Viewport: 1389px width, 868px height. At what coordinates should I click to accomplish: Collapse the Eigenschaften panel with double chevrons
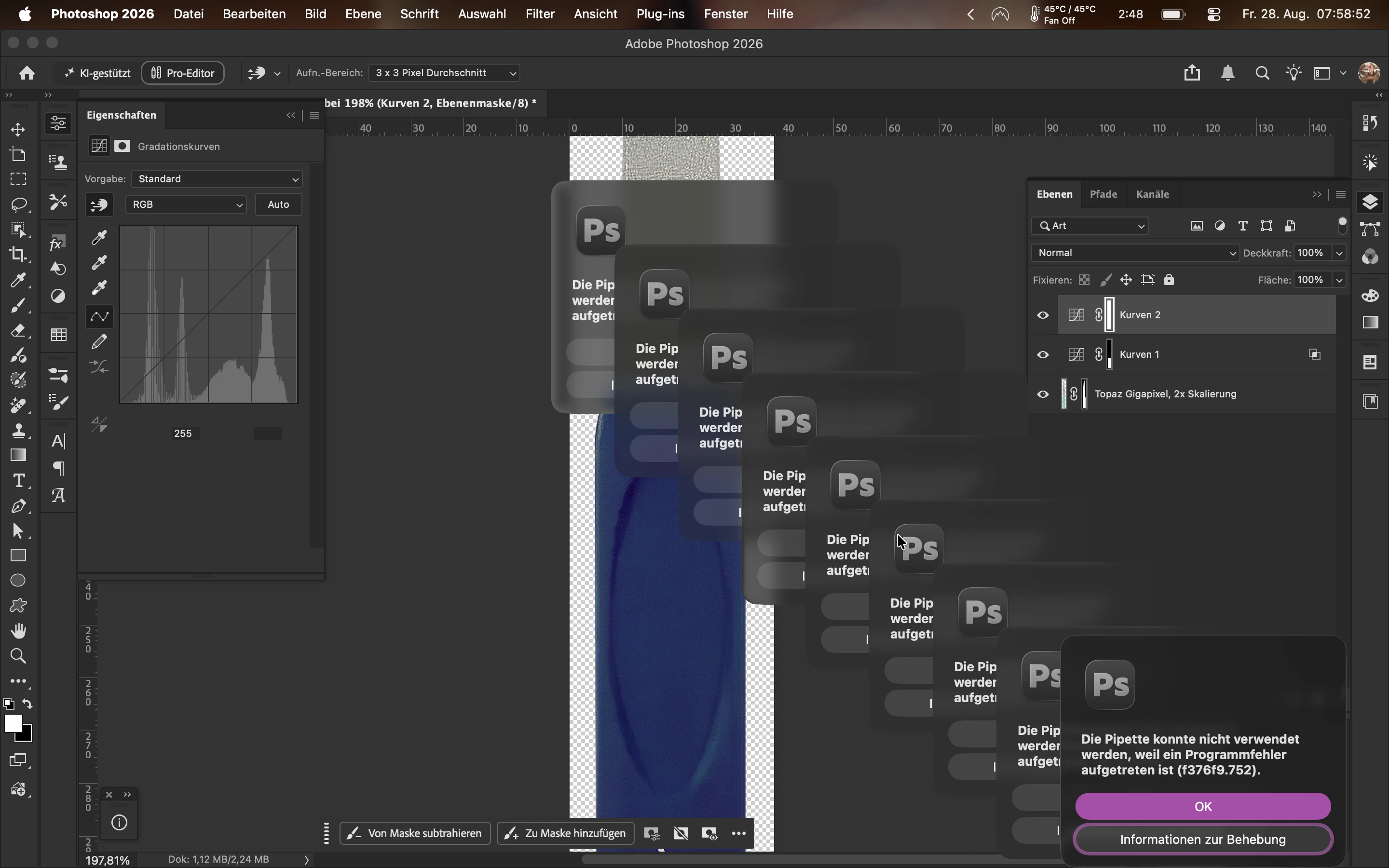click(x=291, y=115)
